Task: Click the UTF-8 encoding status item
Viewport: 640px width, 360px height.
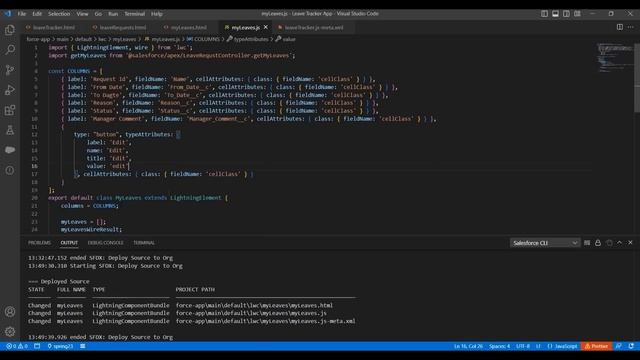Action: [x=523, y=346]
